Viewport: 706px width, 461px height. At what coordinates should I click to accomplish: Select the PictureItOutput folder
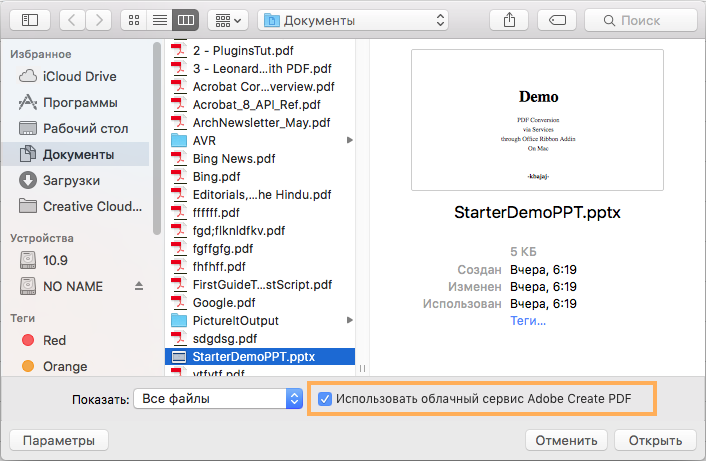click(x=260, y=321)
